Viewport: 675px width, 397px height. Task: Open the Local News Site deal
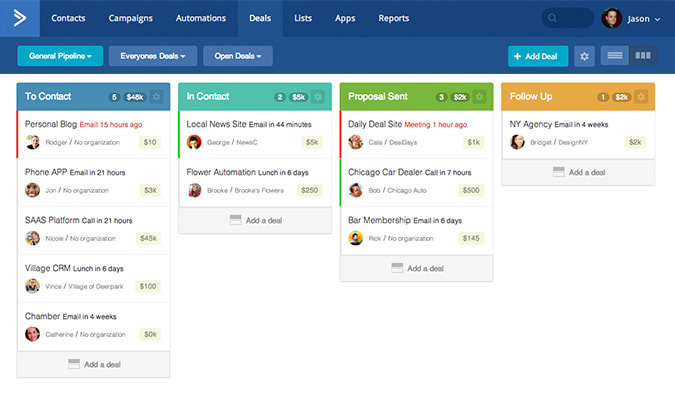[x=216, y=124]
